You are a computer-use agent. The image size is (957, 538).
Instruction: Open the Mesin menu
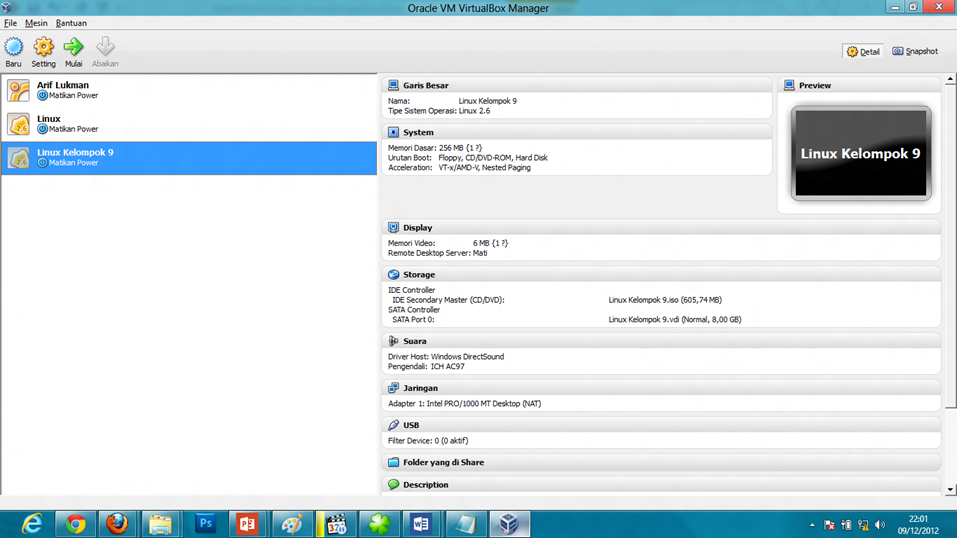[x=36, y=23]
